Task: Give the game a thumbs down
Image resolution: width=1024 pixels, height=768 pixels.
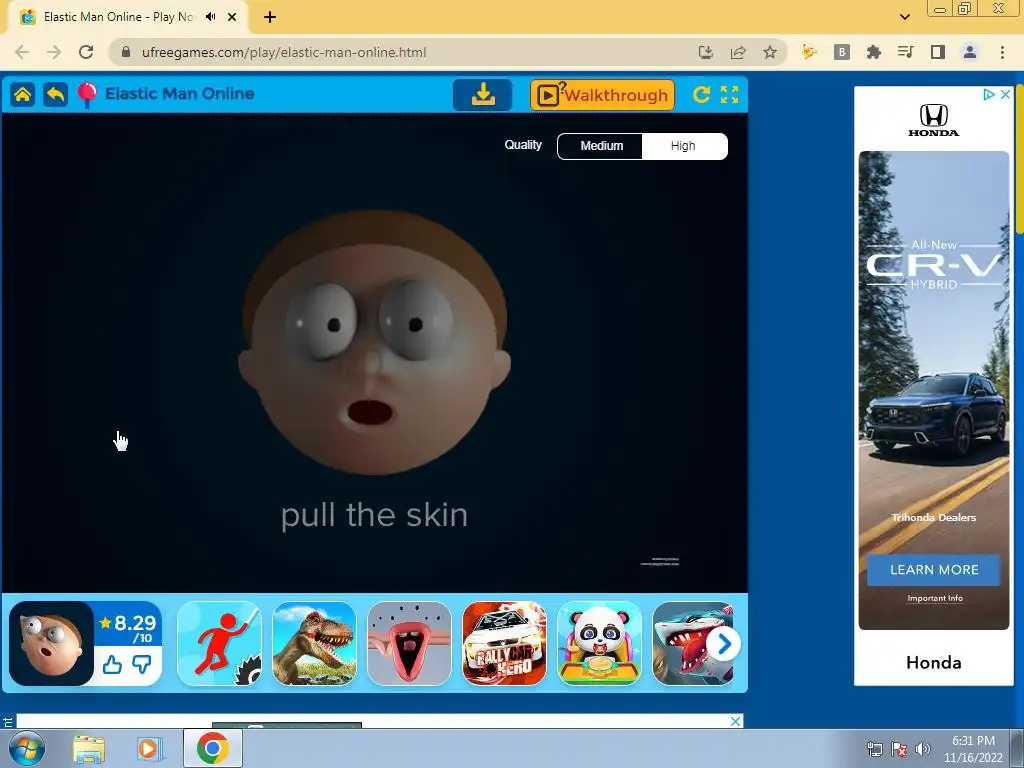Action: click(x=142, y=665)
